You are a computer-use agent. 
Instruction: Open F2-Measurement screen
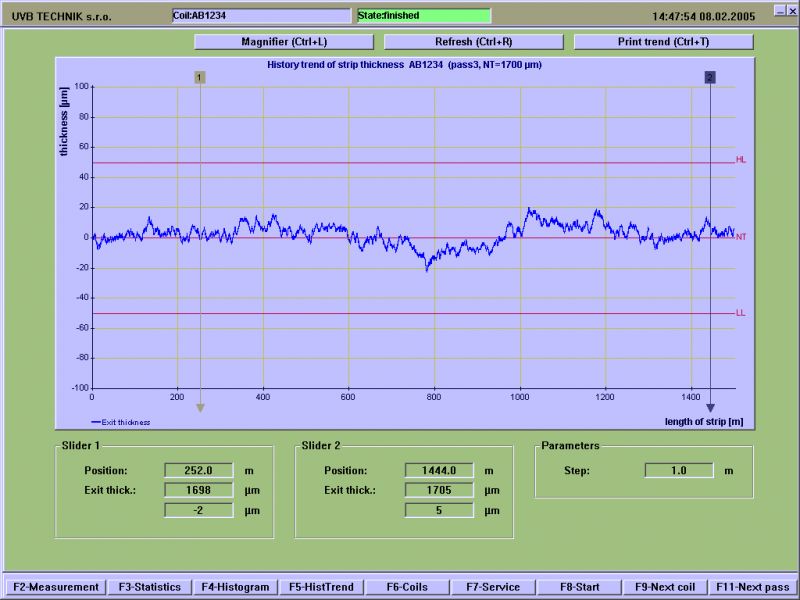(55, 587)
